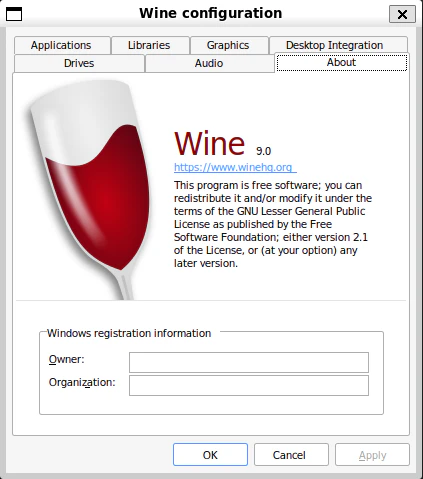Open the winehq.org website link
423x479 pixels.
[235, 167]
